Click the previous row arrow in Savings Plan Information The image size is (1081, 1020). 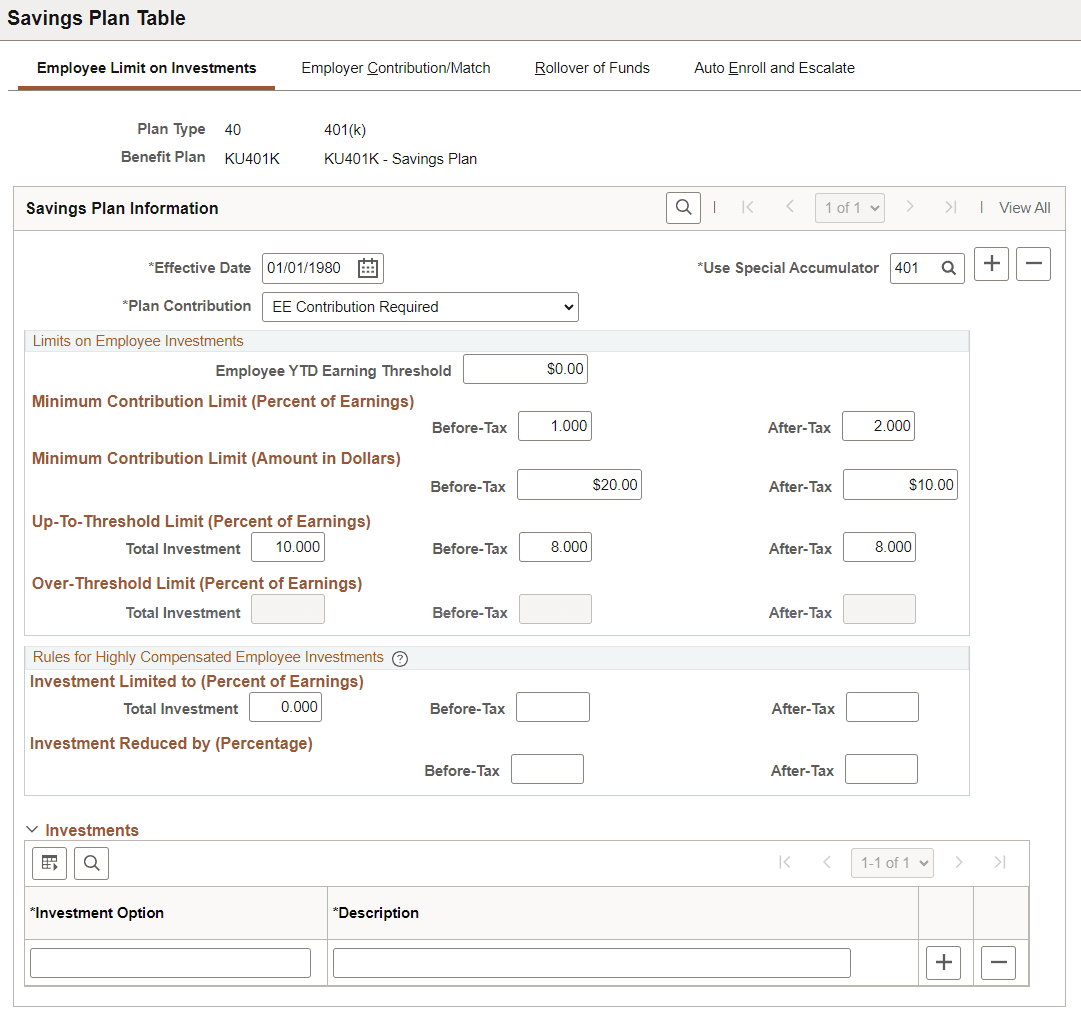789,207
